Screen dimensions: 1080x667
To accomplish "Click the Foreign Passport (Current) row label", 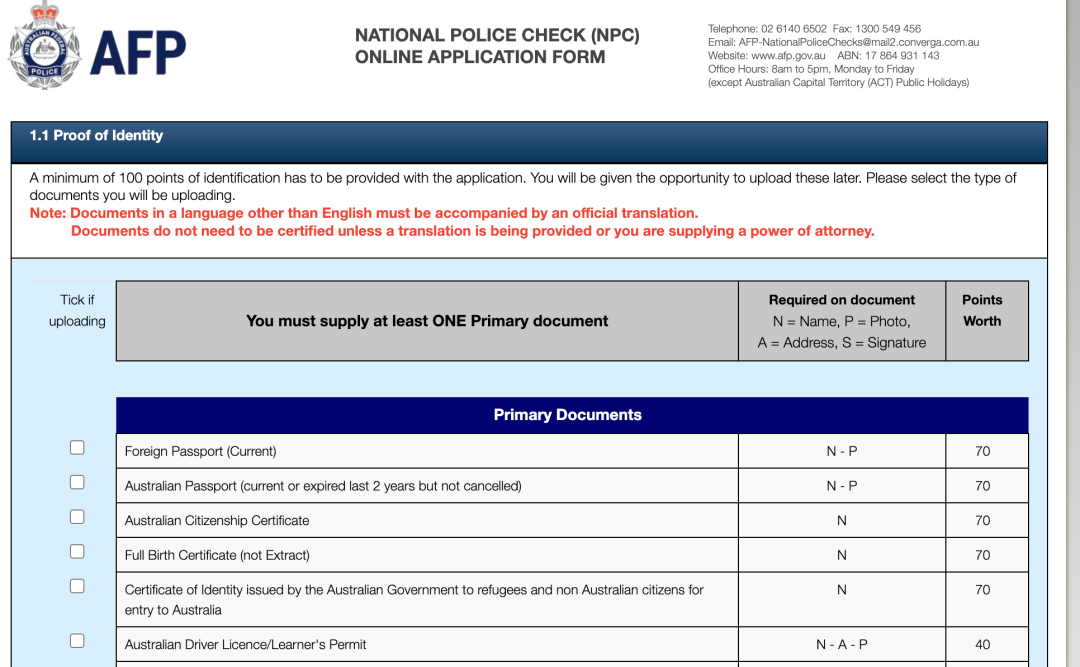I will [200, 451].
